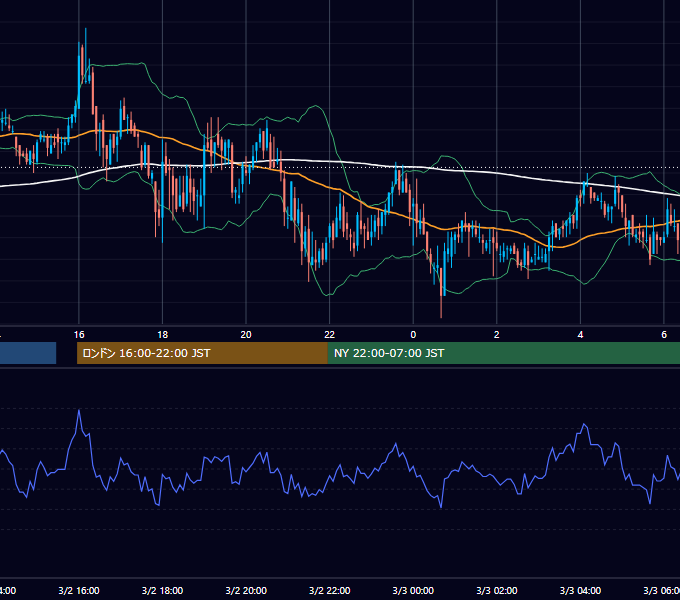Viewport: 680px width, 600px height.
Task: Click the 3/2 22:00 bottom axis label
Action: tap(330, 591)
